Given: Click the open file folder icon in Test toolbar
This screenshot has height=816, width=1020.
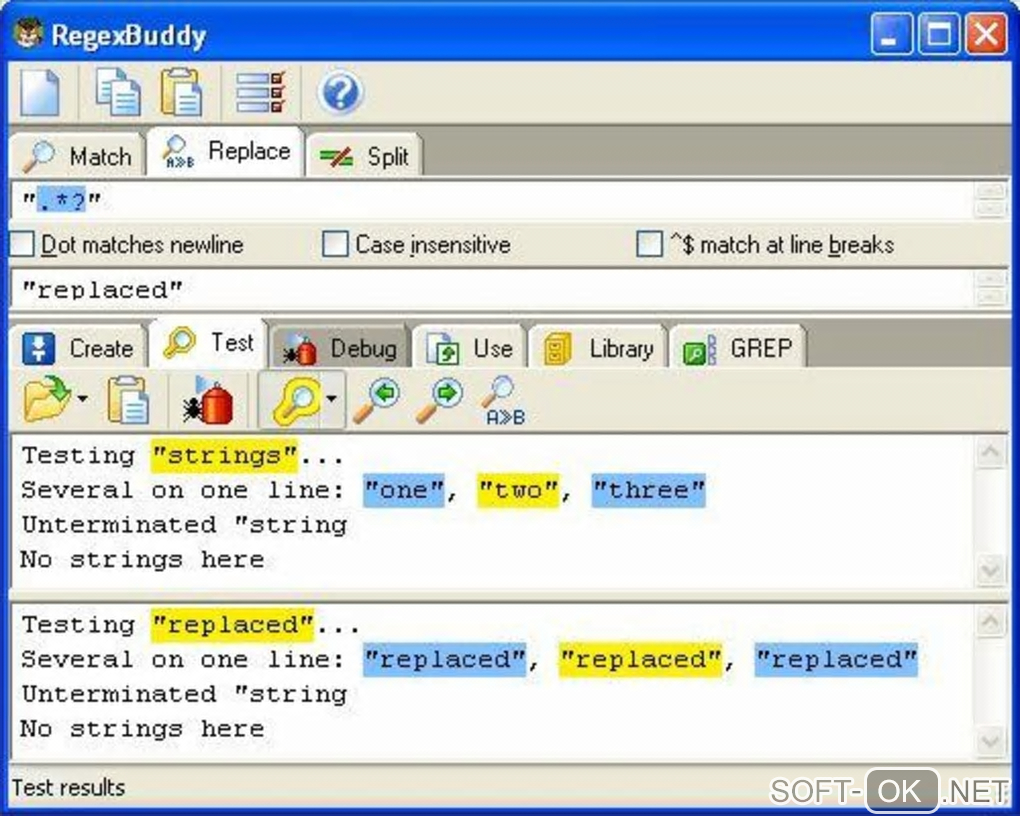Looking at the screenshot, I should tap(47, 400).
